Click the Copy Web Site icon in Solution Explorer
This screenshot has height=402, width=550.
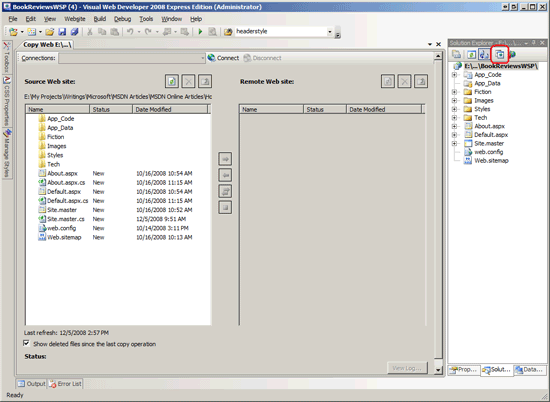(499, 54)
